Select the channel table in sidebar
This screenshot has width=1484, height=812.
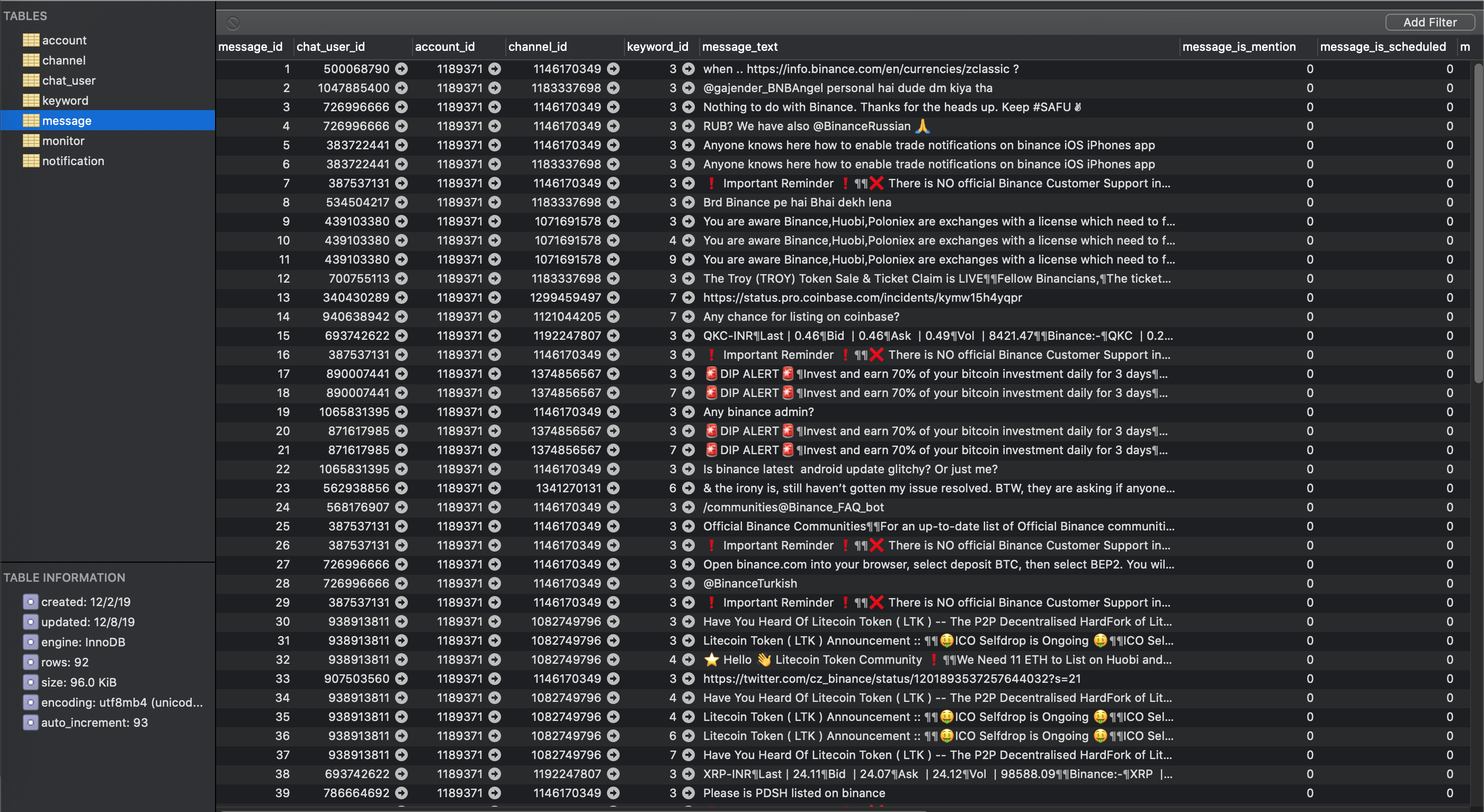(x=64, y=60)
